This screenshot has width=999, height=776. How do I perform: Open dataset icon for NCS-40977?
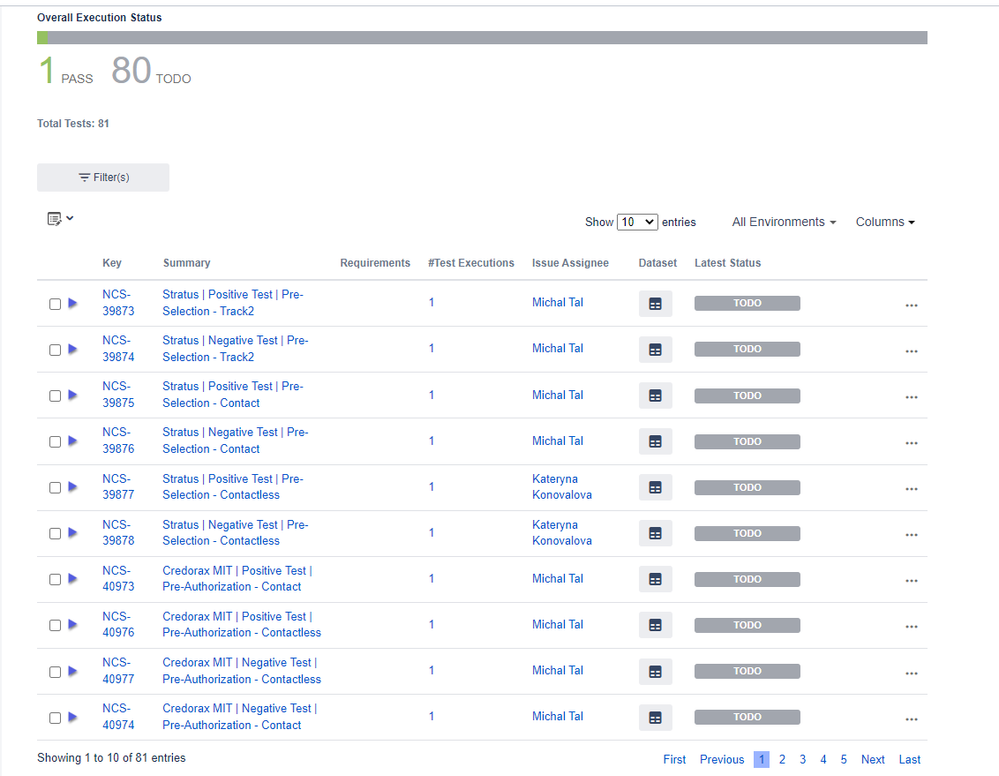point(655,672)
